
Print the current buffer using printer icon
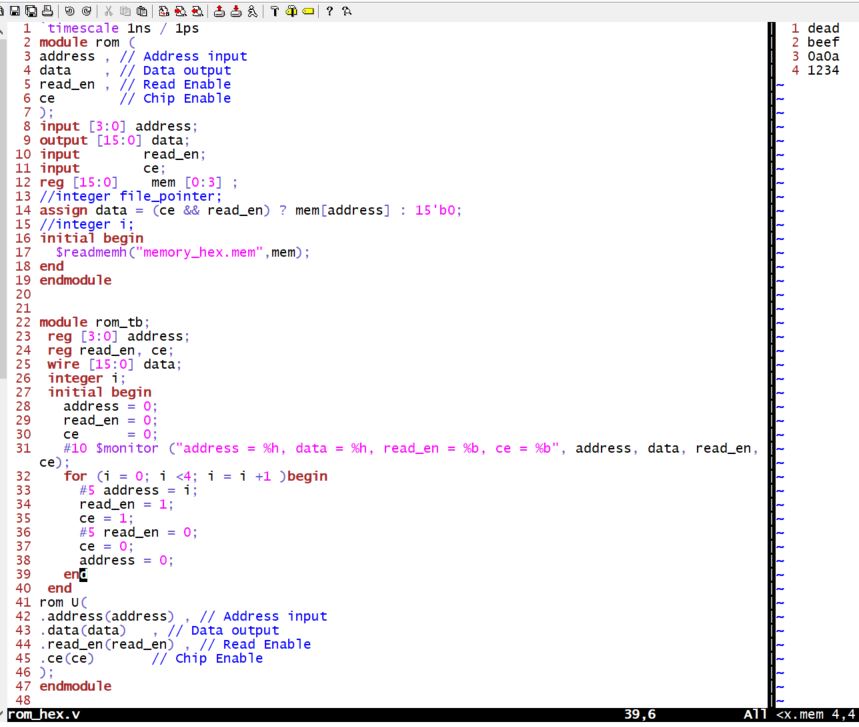click(47, 10)
